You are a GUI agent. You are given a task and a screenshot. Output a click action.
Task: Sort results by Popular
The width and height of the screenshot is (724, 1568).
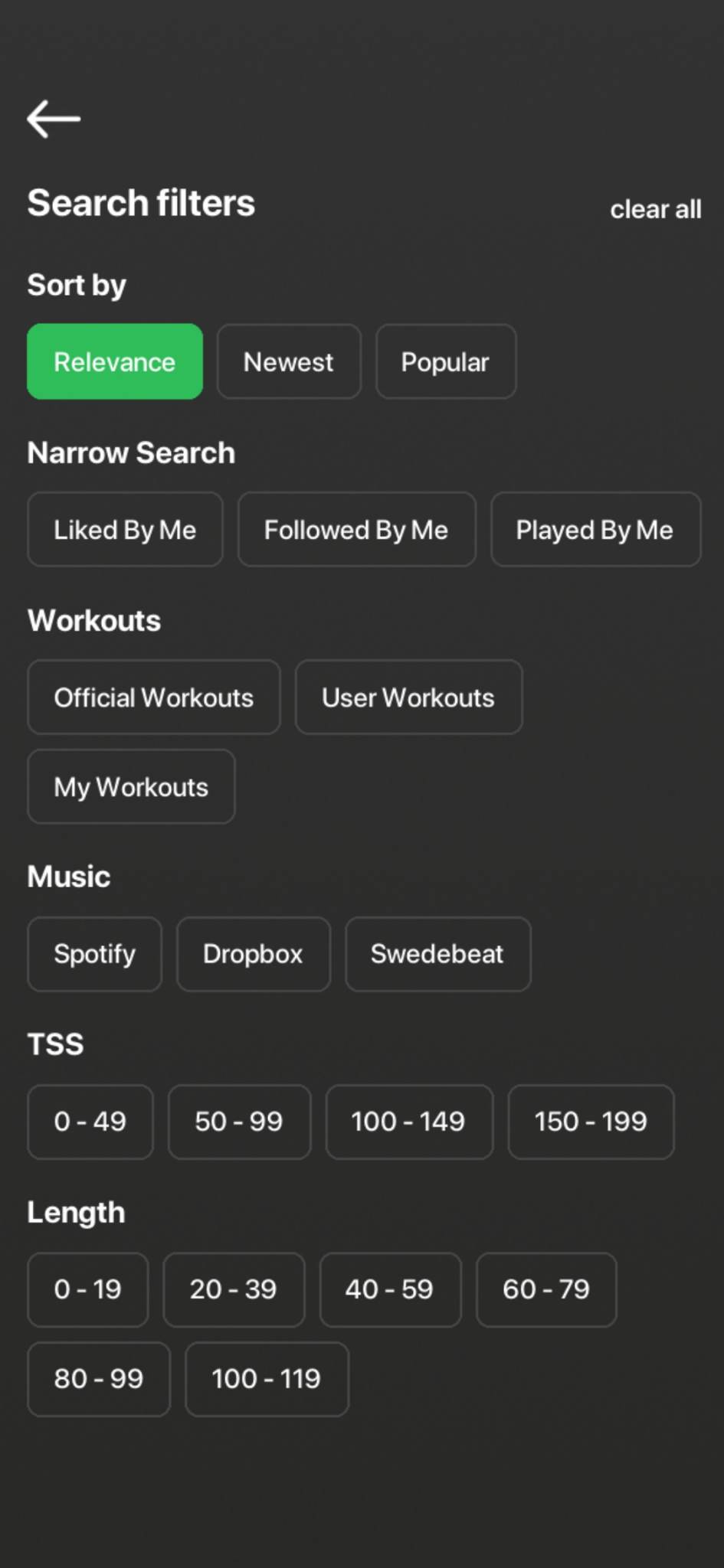pos(445,361)
